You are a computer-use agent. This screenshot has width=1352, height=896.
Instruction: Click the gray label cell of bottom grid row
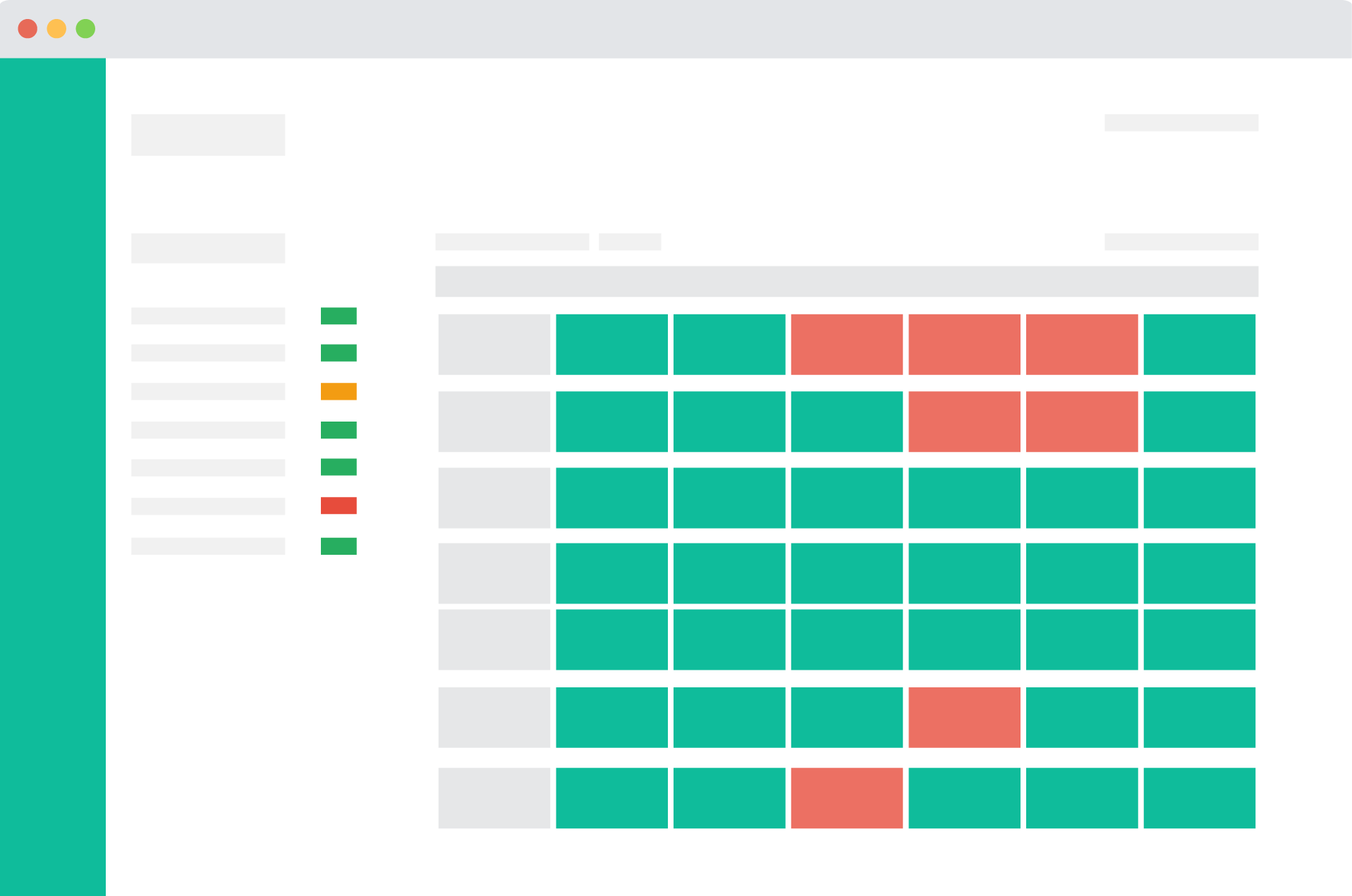point(494,798)
